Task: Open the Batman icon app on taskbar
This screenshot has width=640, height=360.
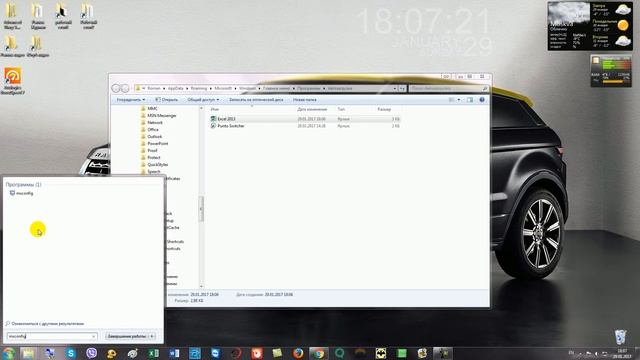Action: pos(381,353)
